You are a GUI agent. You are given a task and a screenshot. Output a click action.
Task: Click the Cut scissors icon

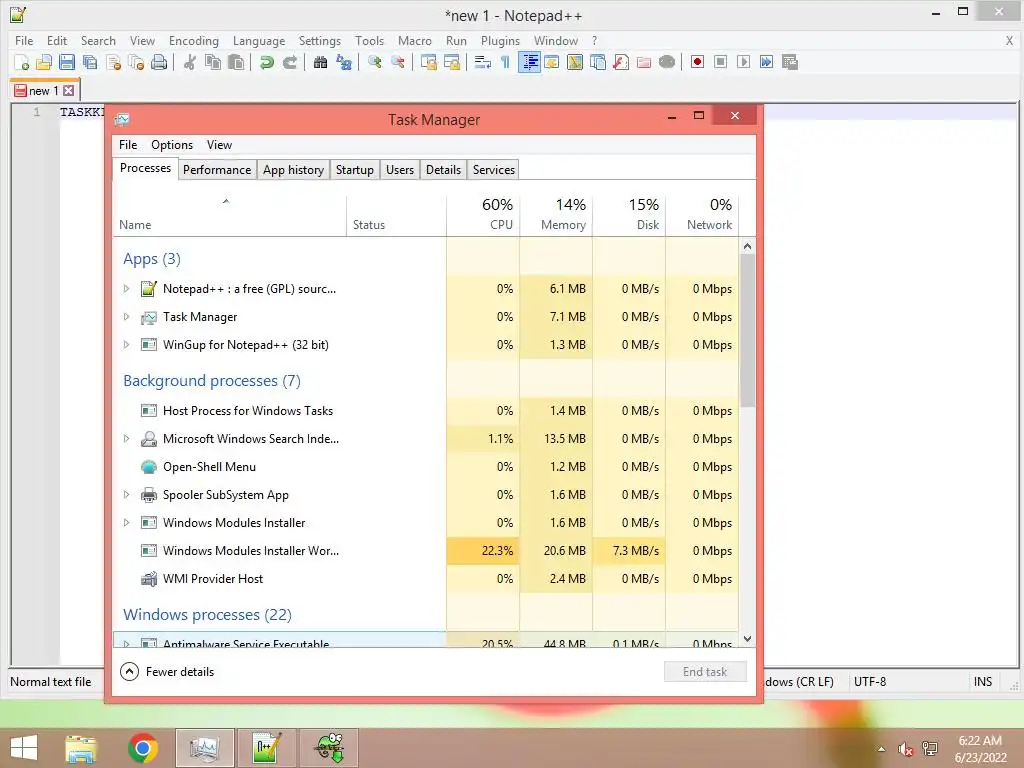point(190,63)
